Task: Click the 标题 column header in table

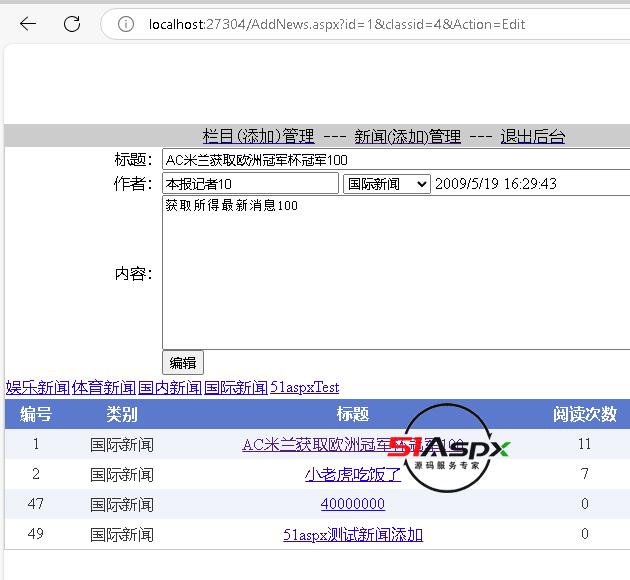Action: click(x=353, y=414)
